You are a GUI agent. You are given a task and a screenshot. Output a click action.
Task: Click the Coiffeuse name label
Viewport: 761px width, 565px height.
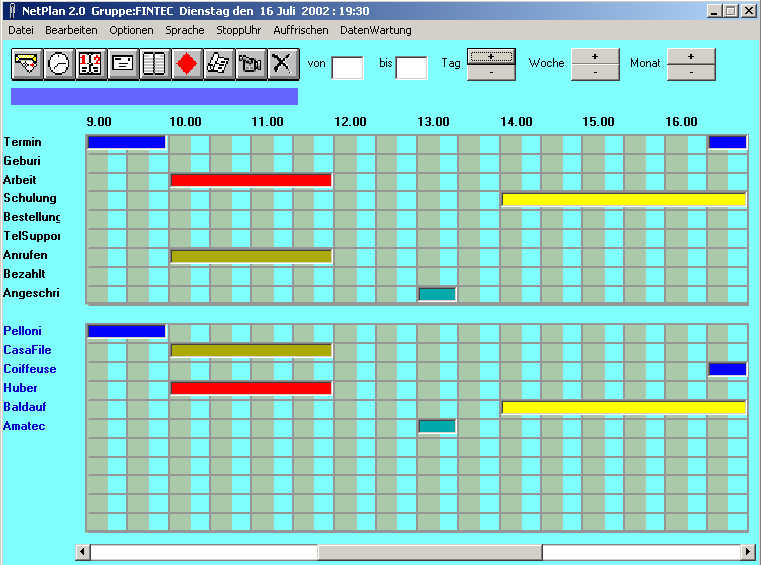click(x=30, y=369)
